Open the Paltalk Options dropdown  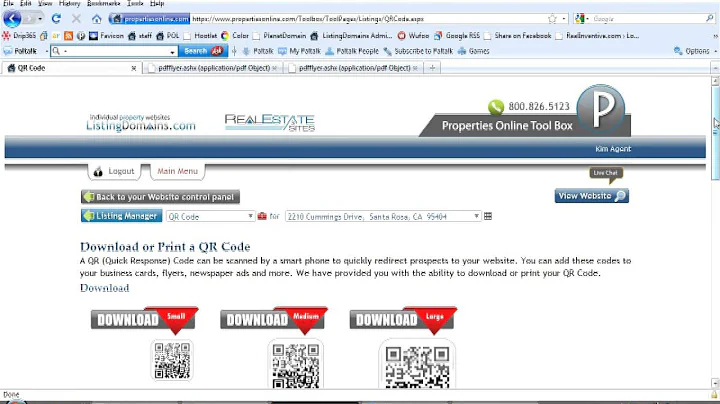click(695, 51)
